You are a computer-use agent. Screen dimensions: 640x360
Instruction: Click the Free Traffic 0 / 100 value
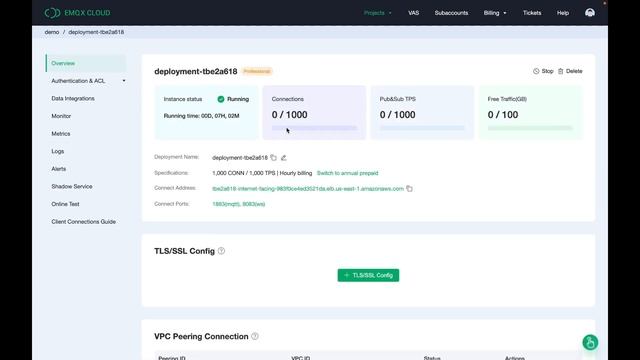click(503, 115)
